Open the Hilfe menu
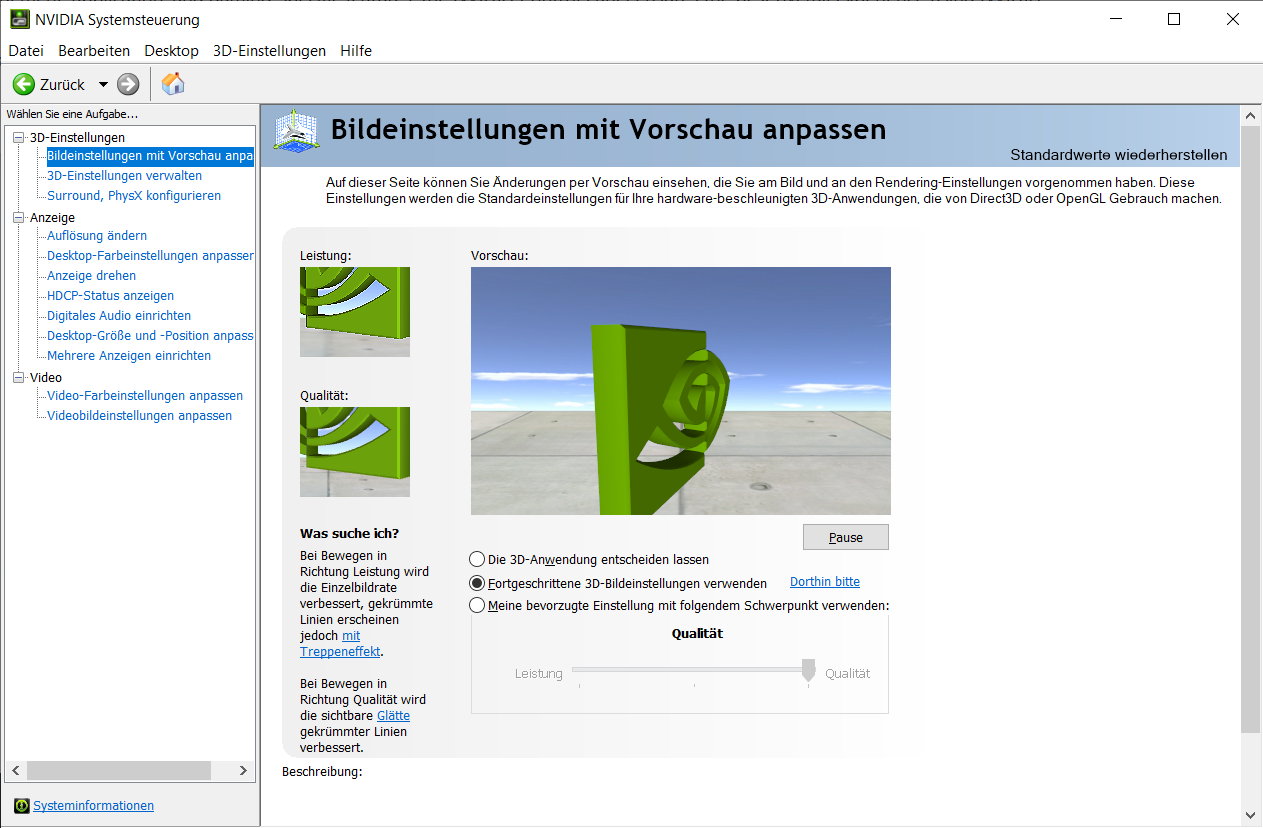The height and width of the screenshot is (828, 1263). (x=356, y=50)
